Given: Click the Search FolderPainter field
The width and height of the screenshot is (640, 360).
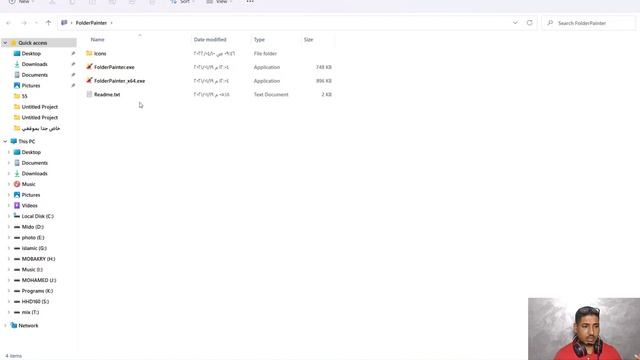Looking at the screenshot, I should [x=588, y=23].
